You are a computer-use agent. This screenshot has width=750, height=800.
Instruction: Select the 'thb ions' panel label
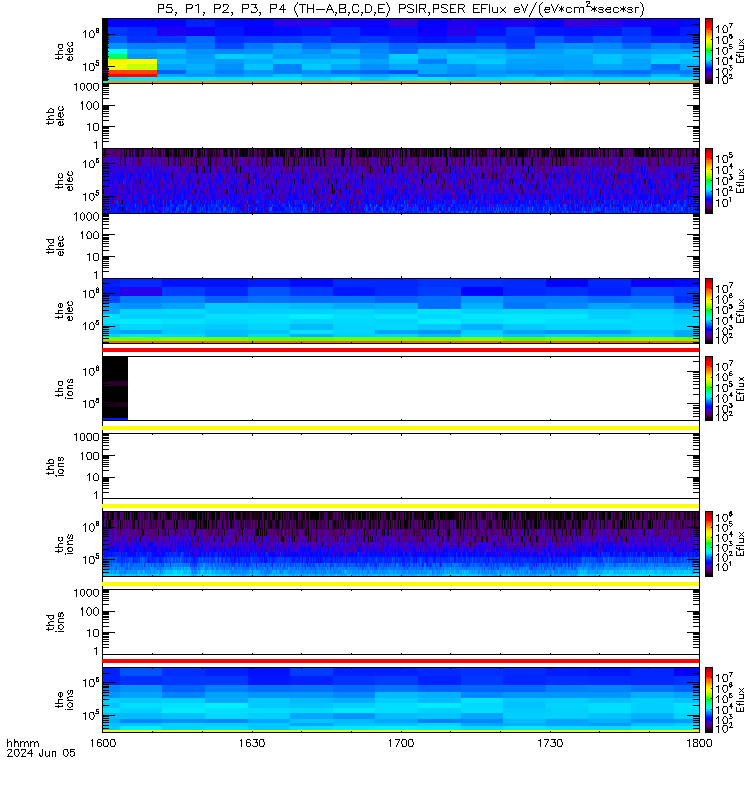(56, 466)
